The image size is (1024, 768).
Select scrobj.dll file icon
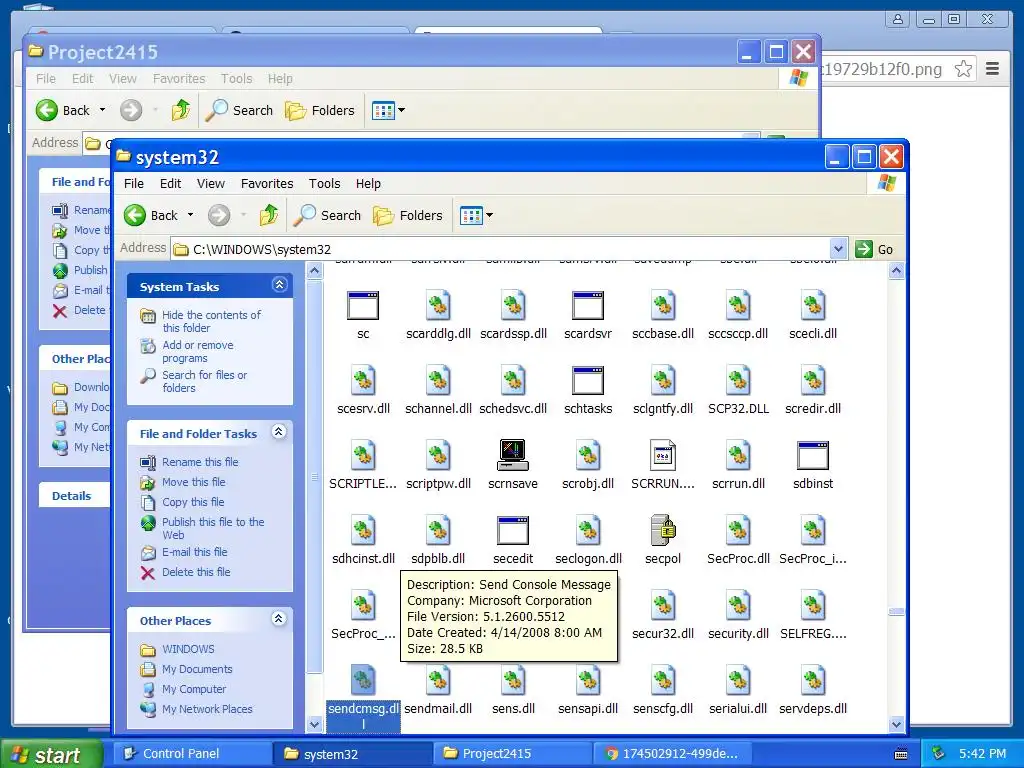coord(588,455)
